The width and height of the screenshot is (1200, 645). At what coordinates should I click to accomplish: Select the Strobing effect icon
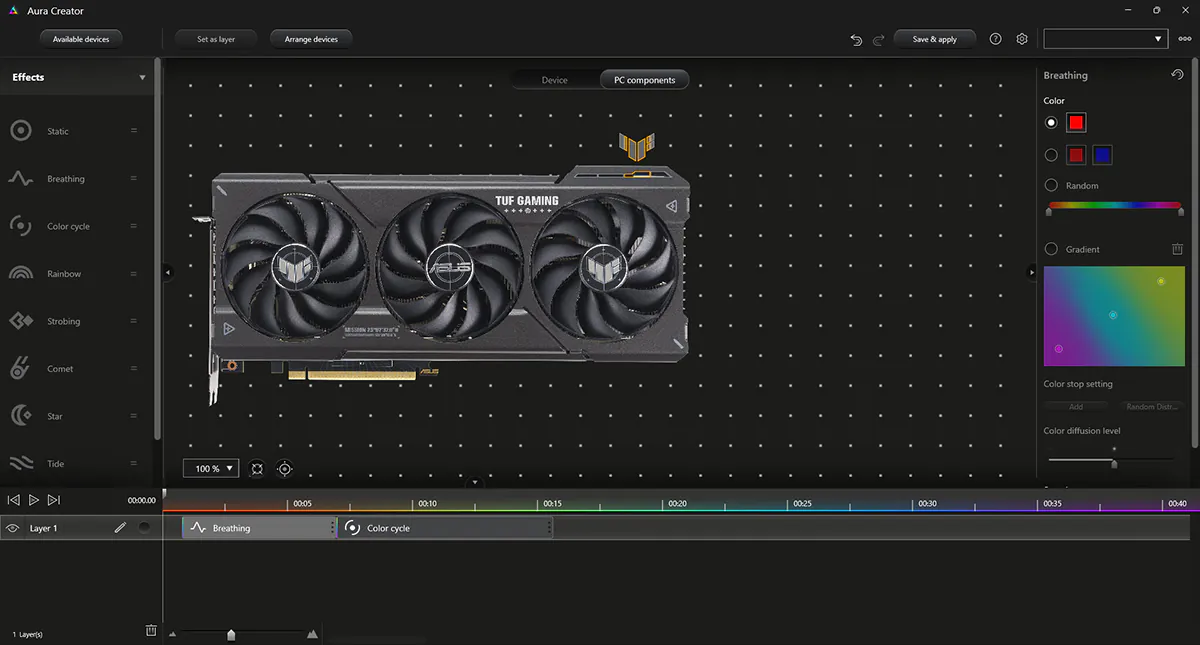click(x=21, y=321)
